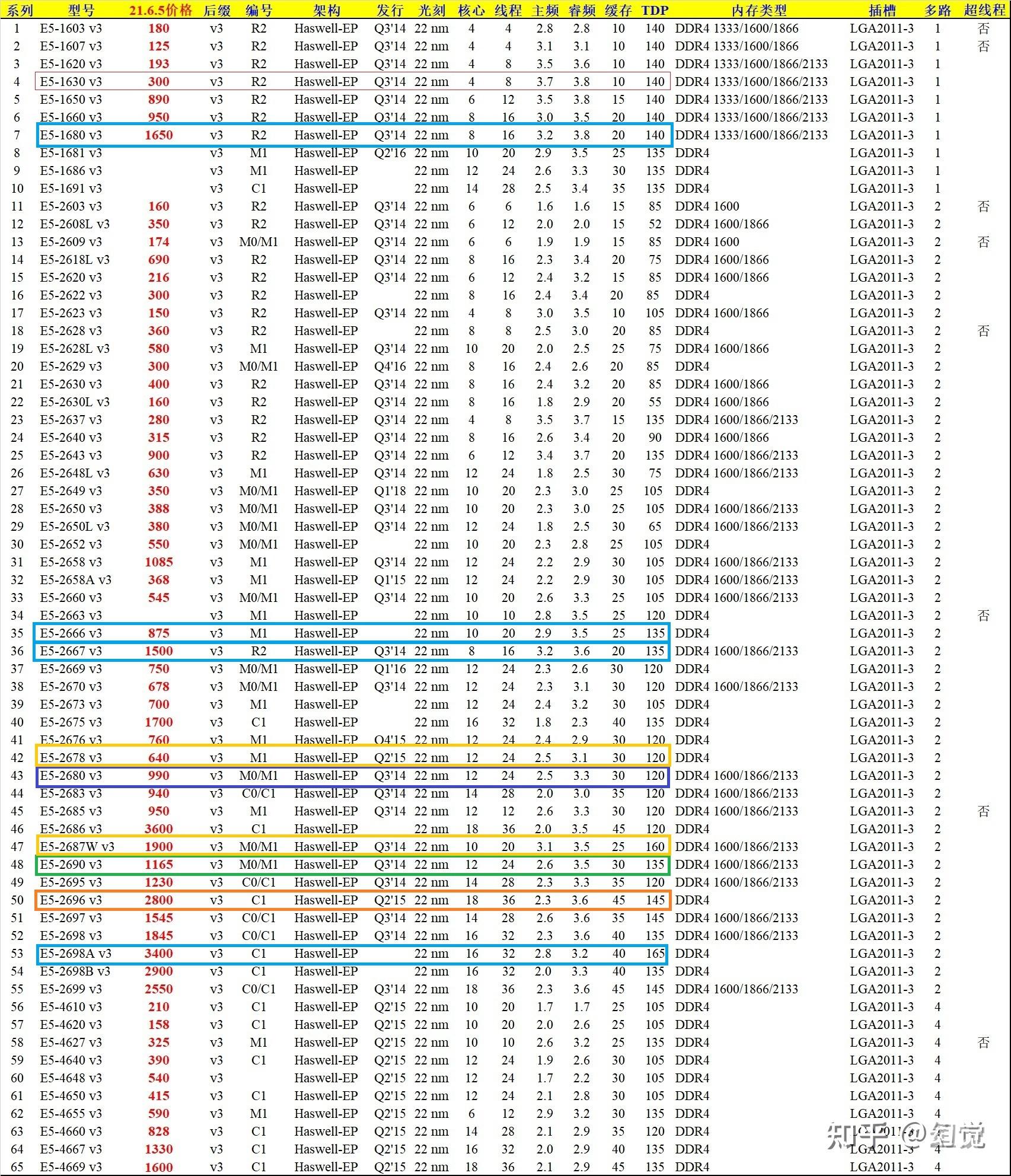Viewport: 1011px width, 1176px height.
Task: Select the "后缀" column header
Action: tap(216, 10)
